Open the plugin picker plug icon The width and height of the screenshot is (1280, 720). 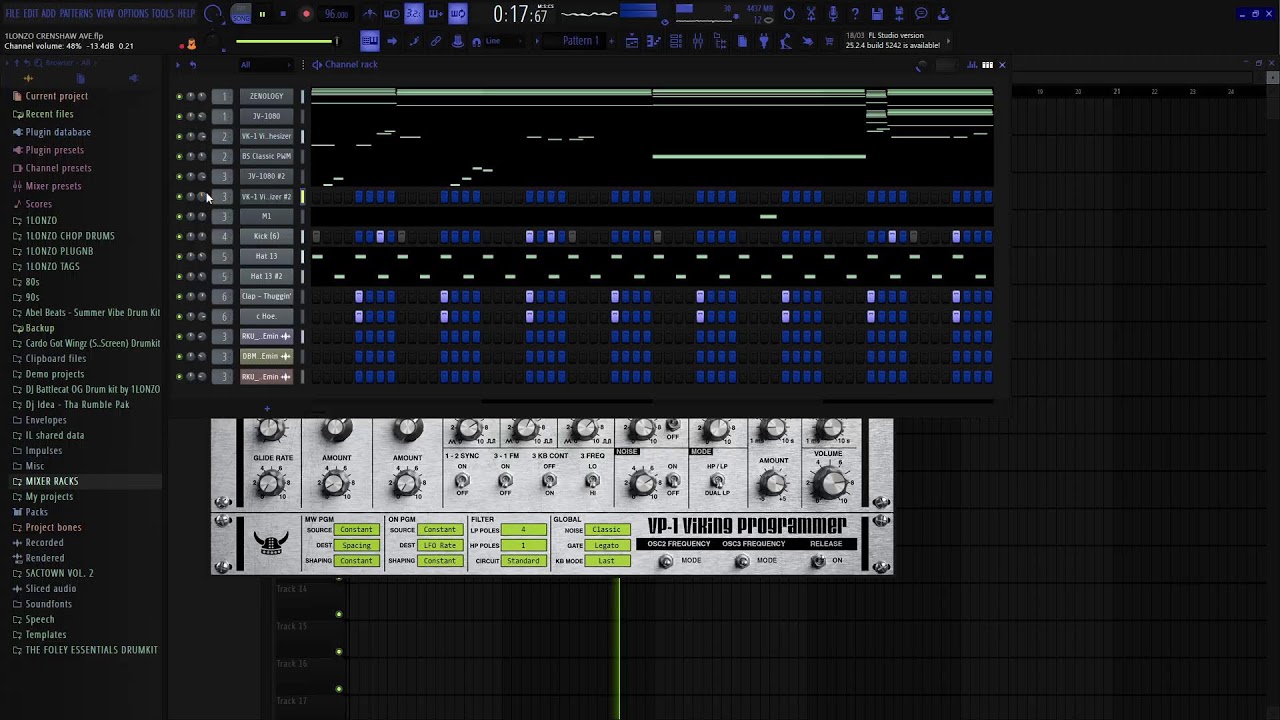click(x=764, y=41)
